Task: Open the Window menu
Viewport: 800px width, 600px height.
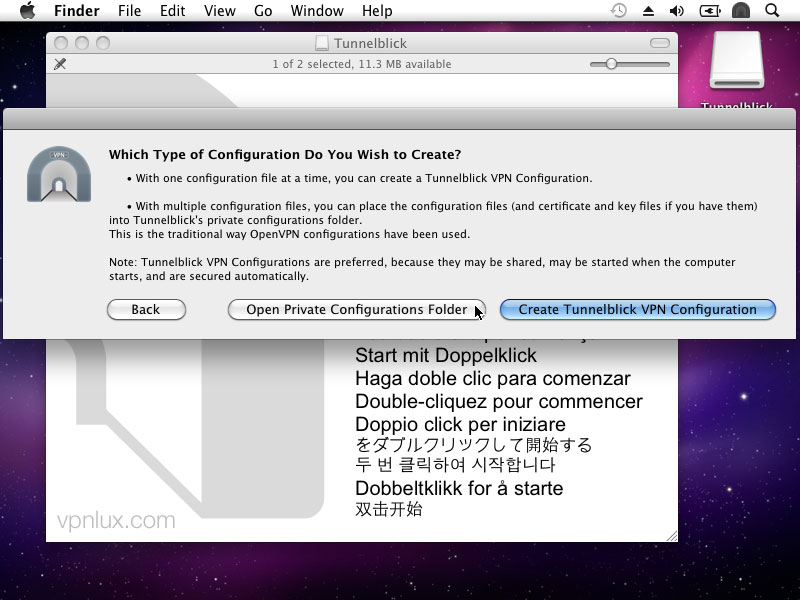Action: point(317,11)
